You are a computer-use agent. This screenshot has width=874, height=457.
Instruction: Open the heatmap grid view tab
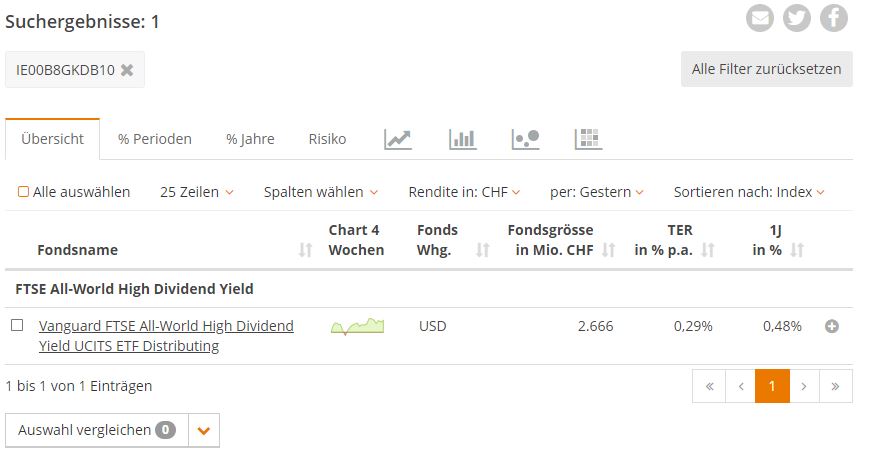click(589, 139)
